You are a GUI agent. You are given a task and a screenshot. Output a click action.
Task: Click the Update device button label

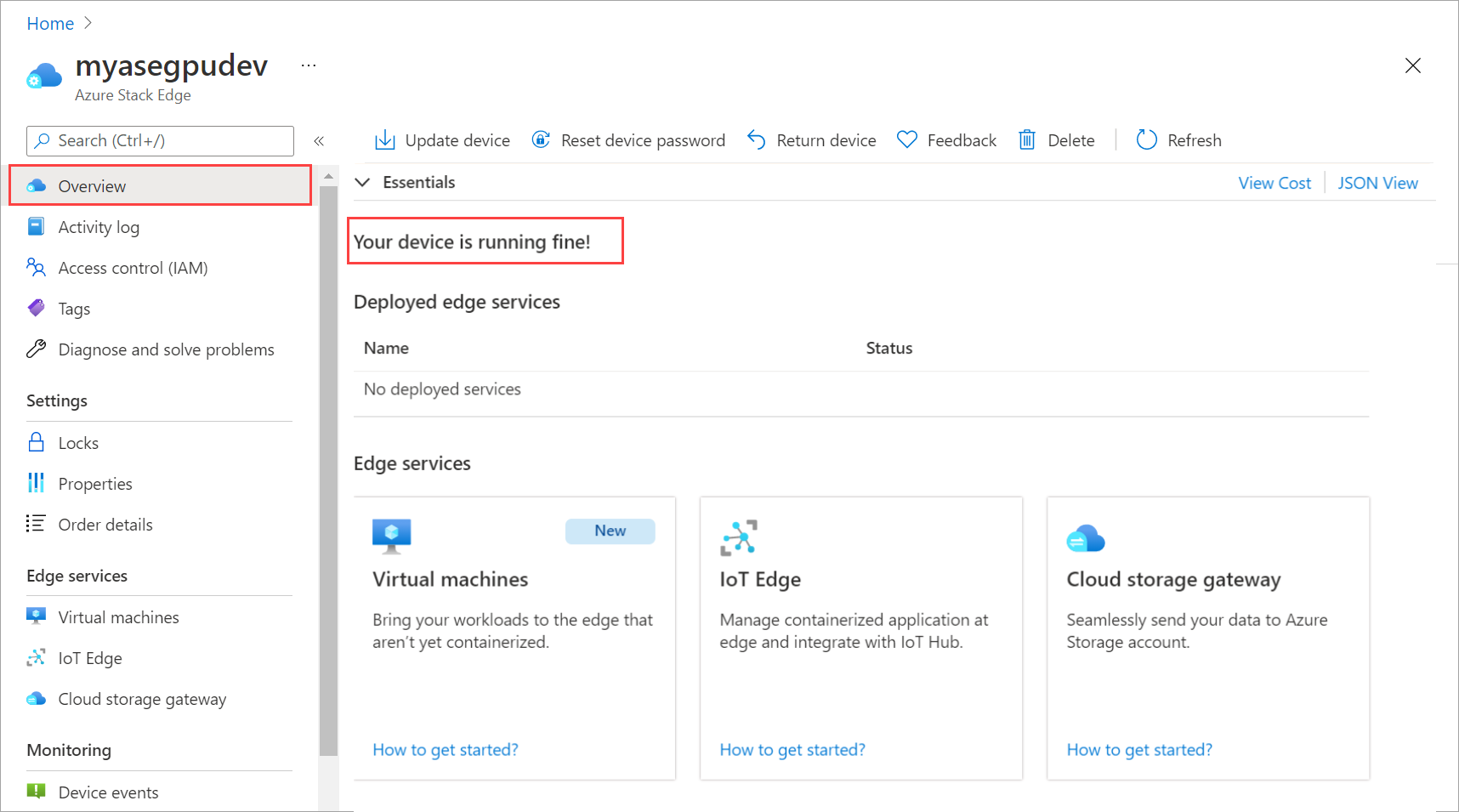pyautogui.click(x=457, y=140)
